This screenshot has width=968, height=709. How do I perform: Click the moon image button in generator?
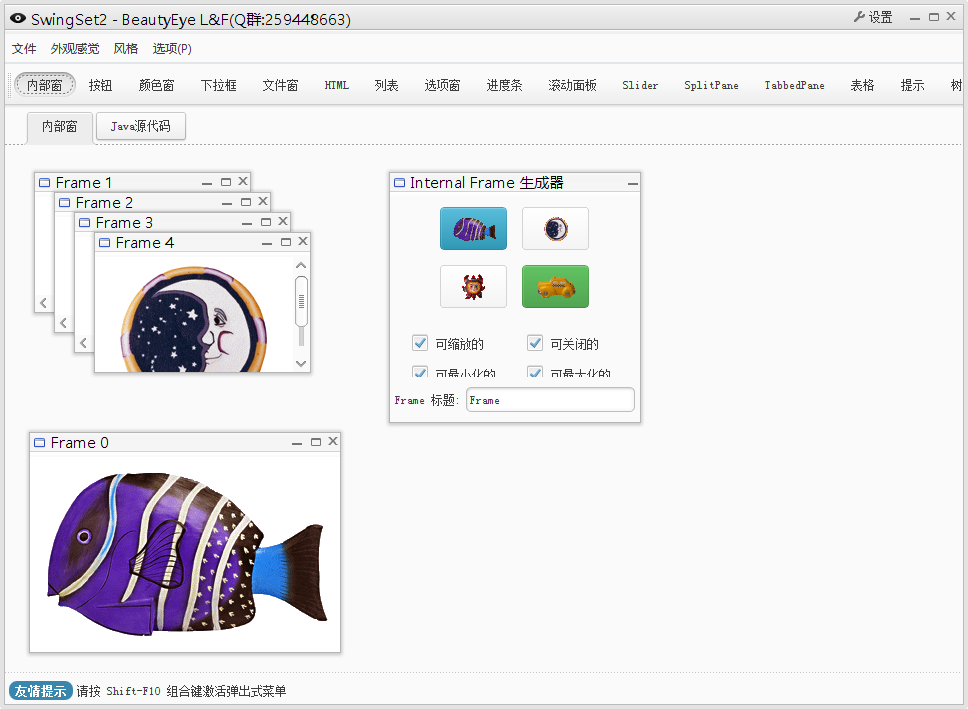pyautogui.click(x=555, y=229)
